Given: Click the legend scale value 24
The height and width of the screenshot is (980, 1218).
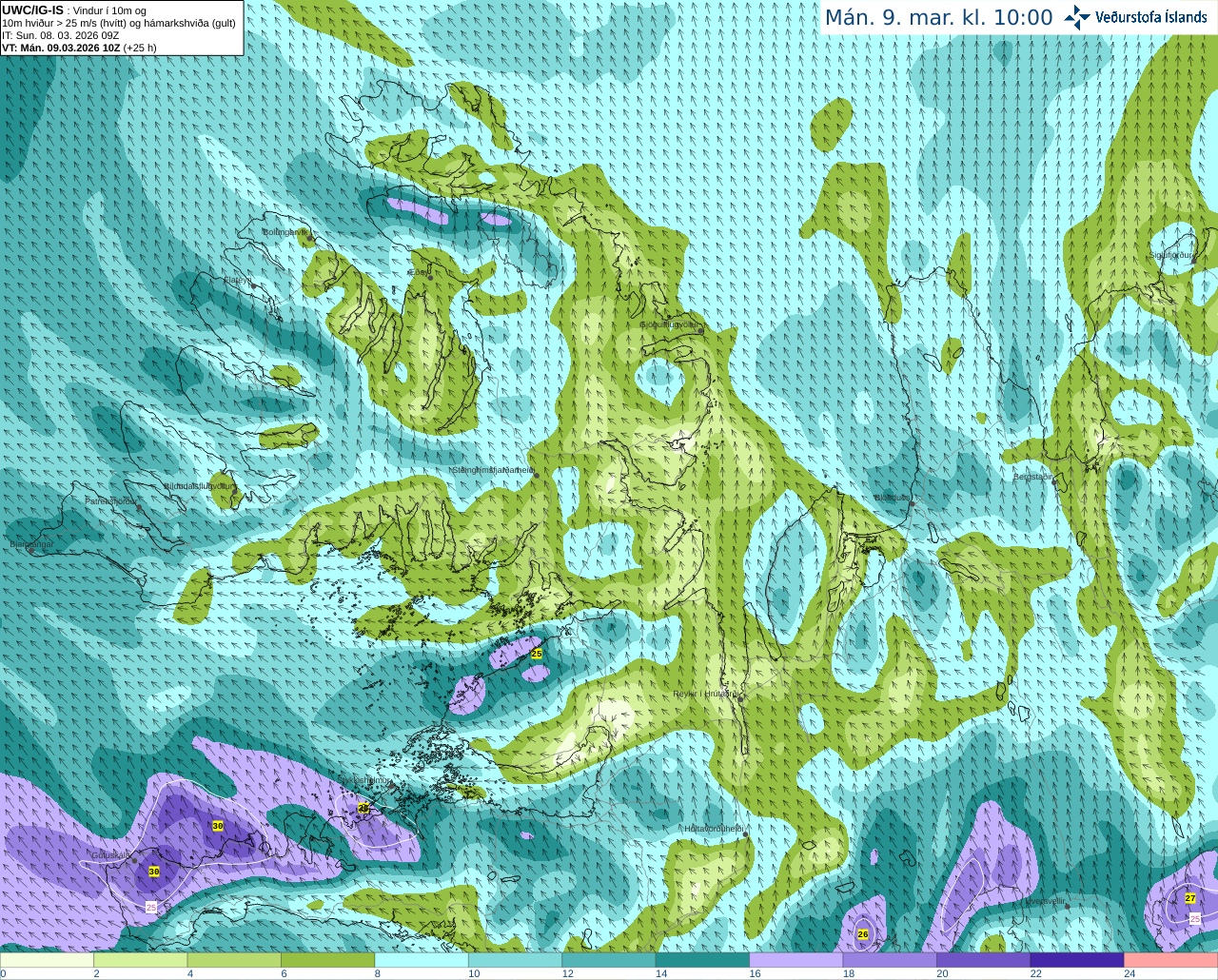Looking at the screenshot, I should click(1130, 973).
